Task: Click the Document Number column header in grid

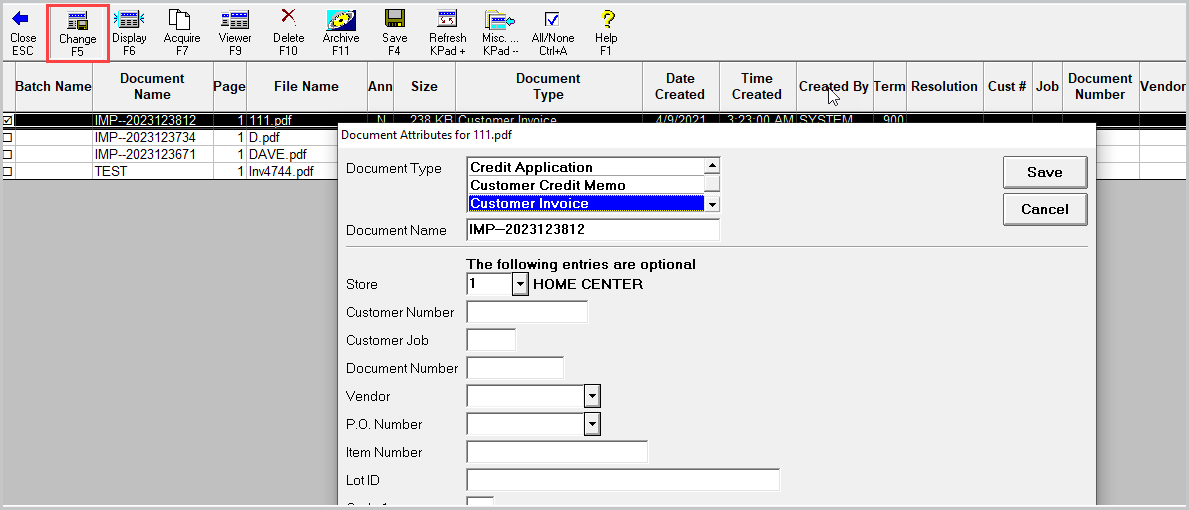Action: pos(1100,86)
